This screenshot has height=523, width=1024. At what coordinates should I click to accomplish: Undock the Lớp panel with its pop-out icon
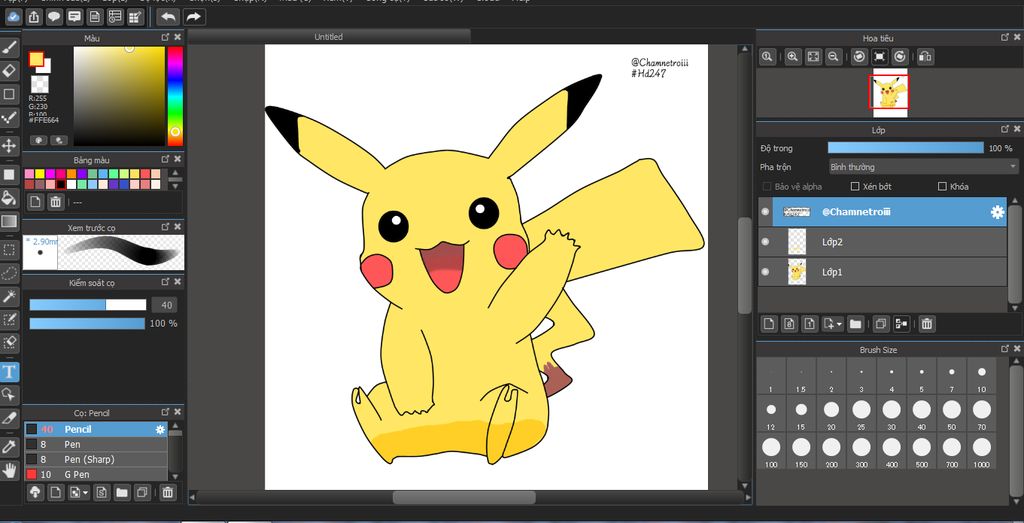pyautogui.click(x=1004, y=130)
